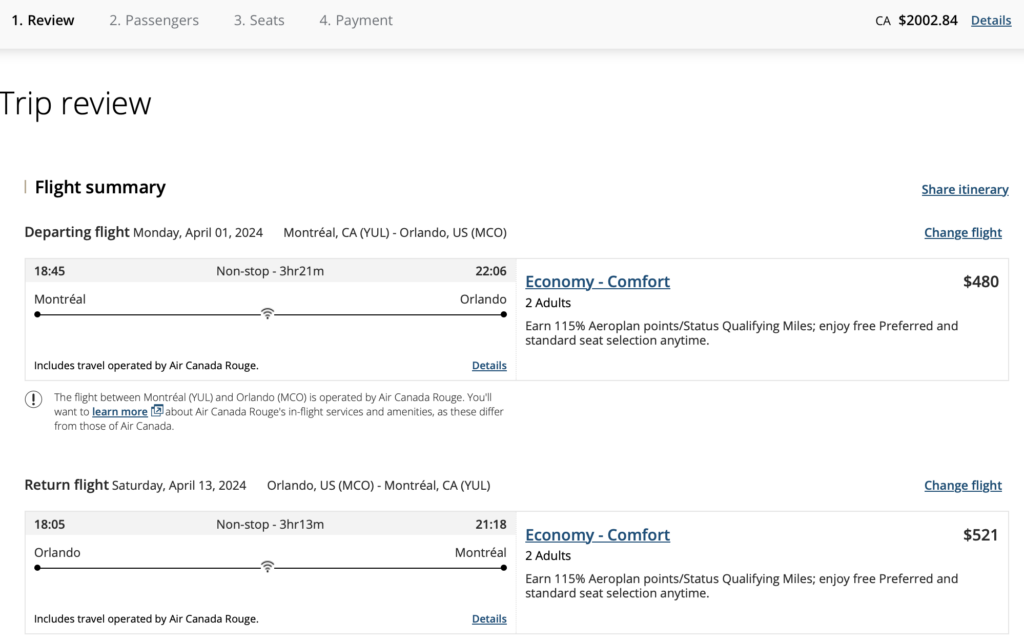This screenshot has height=640, width=1024.
Task: Click the Wi-Fi icon on the departing flight
Action: point(267,314)
